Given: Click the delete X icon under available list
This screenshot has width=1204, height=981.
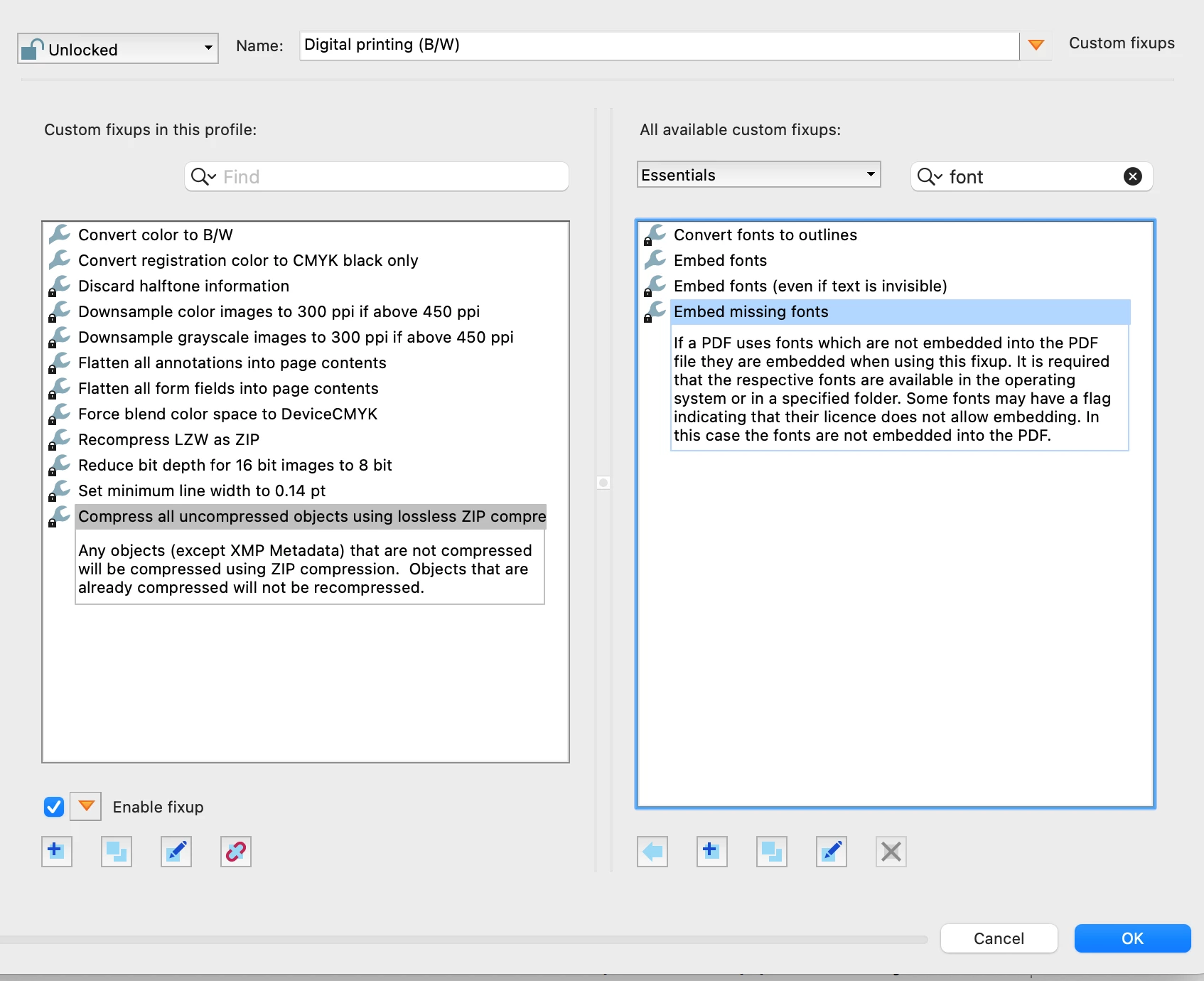Looking at the screenshot, I should tap(891, 851).
